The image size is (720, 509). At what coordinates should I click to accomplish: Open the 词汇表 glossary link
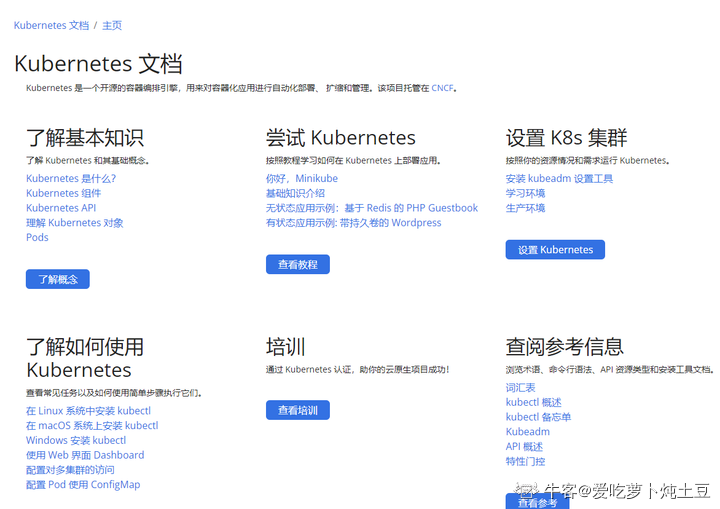[520, 387]
